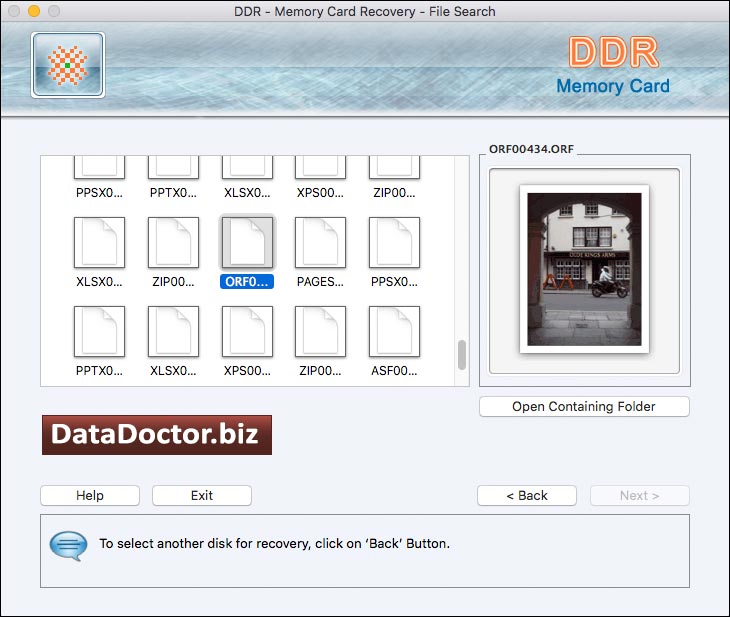Viewport: 730px width, 617px height.
Task: Select the XLSX0 file in the bottom row
Action: click(173, 332)
